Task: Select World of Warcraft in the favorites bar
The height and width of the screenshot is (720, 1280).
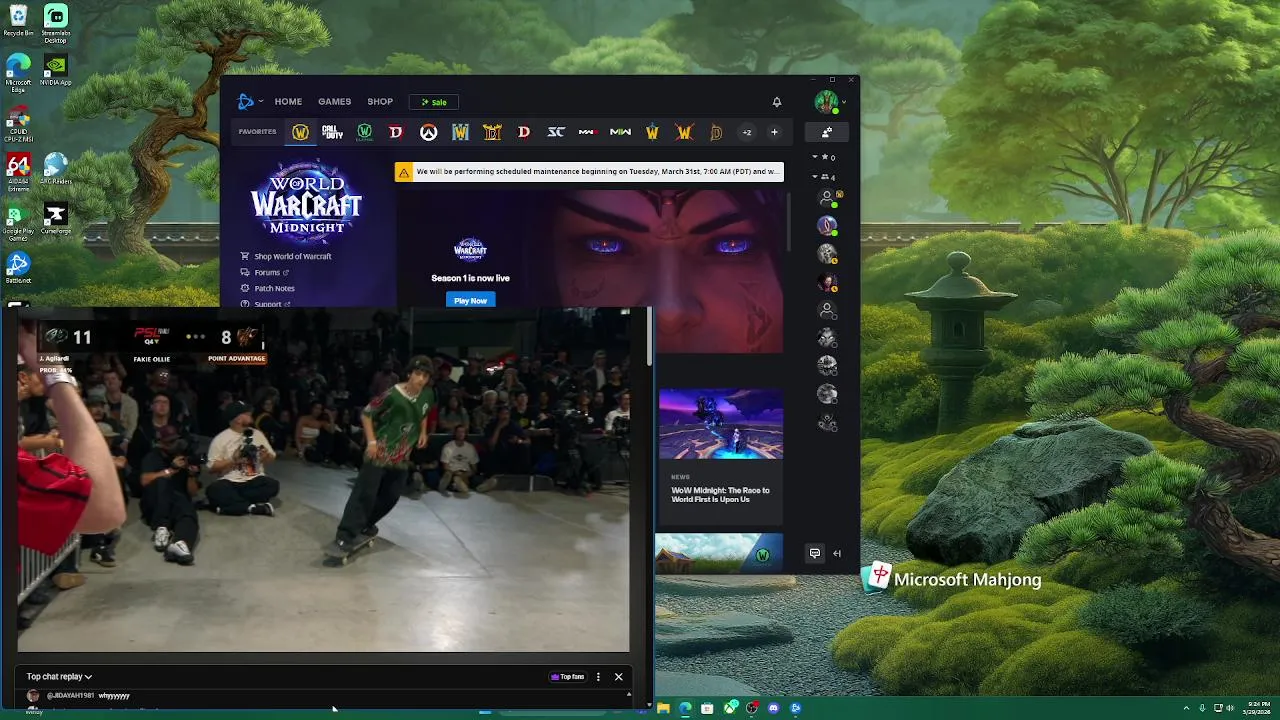Action: (x=300, y=132)
